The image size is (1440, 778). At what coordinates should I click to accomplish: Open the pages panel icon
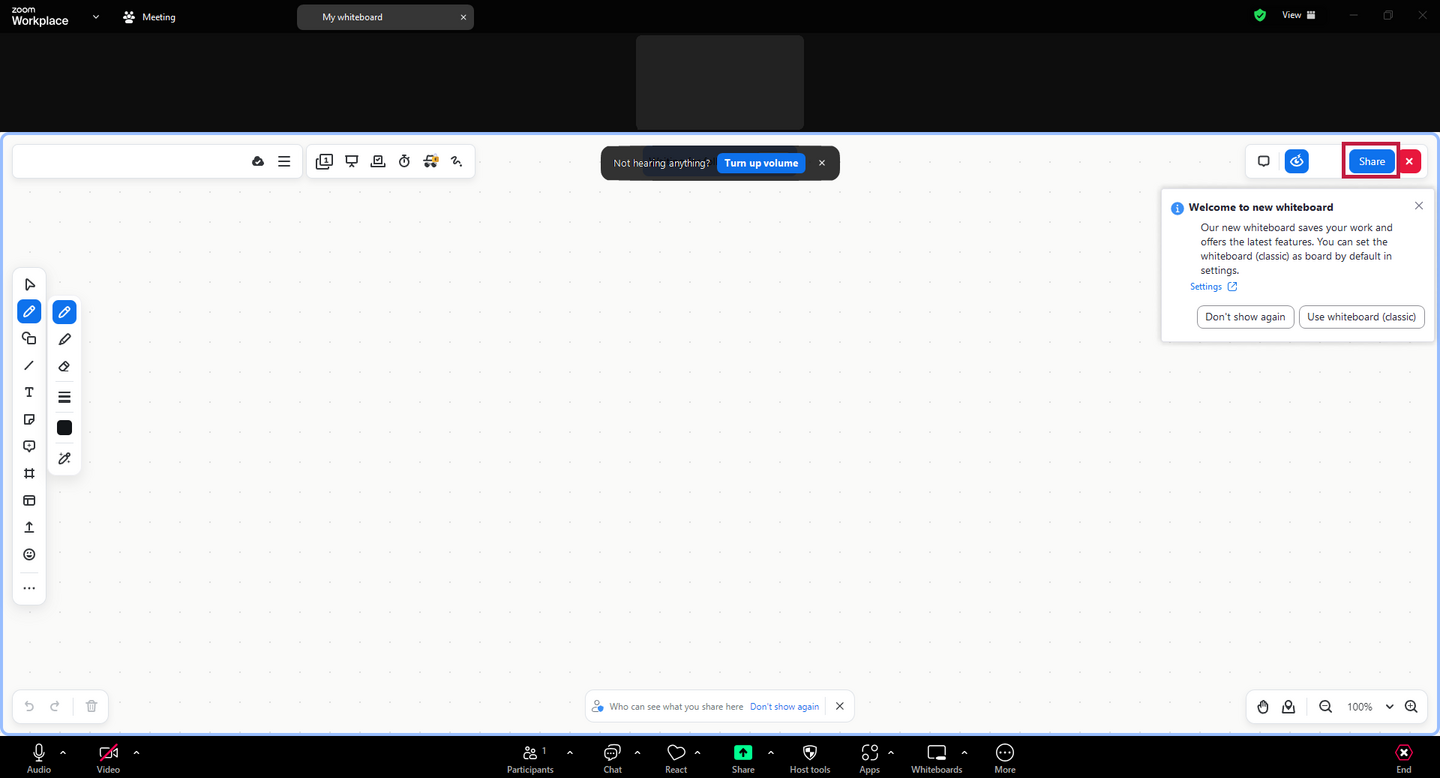tap(324, 161)
